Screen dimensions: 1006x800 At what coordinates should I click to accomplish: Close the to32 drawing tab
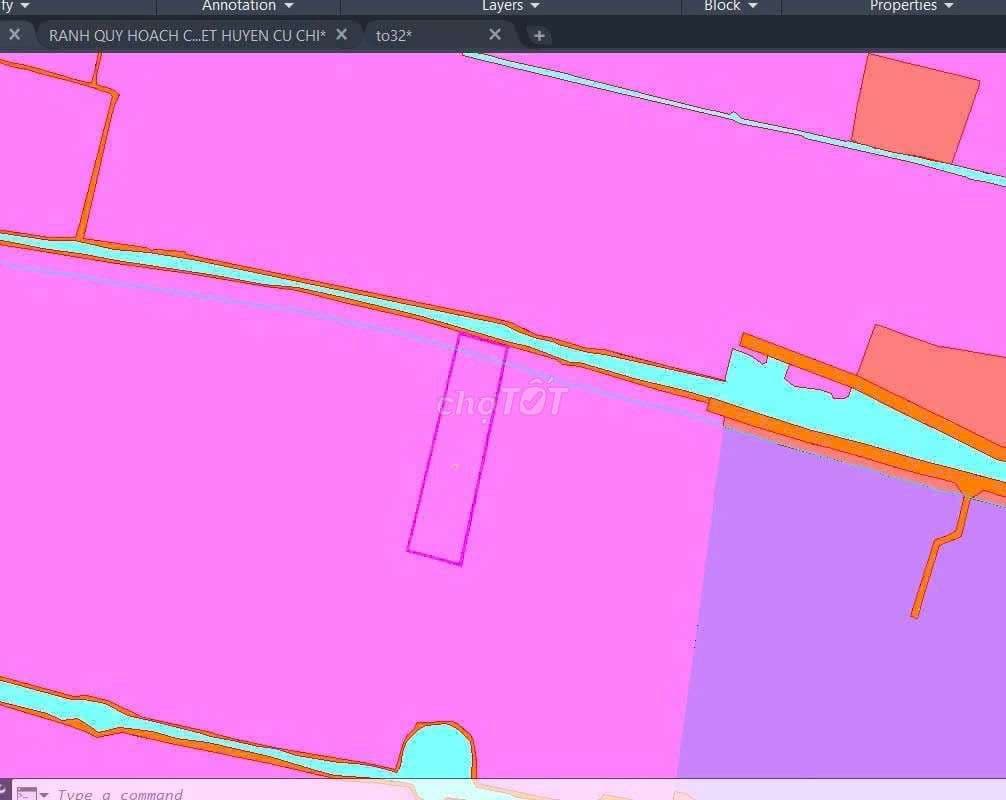coord(495,35)
